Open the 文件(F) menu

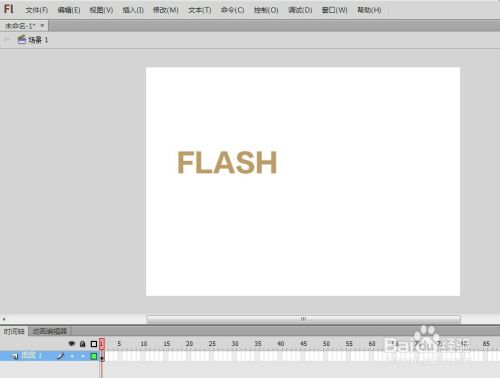pyautogui.click(x=37, y=10)
